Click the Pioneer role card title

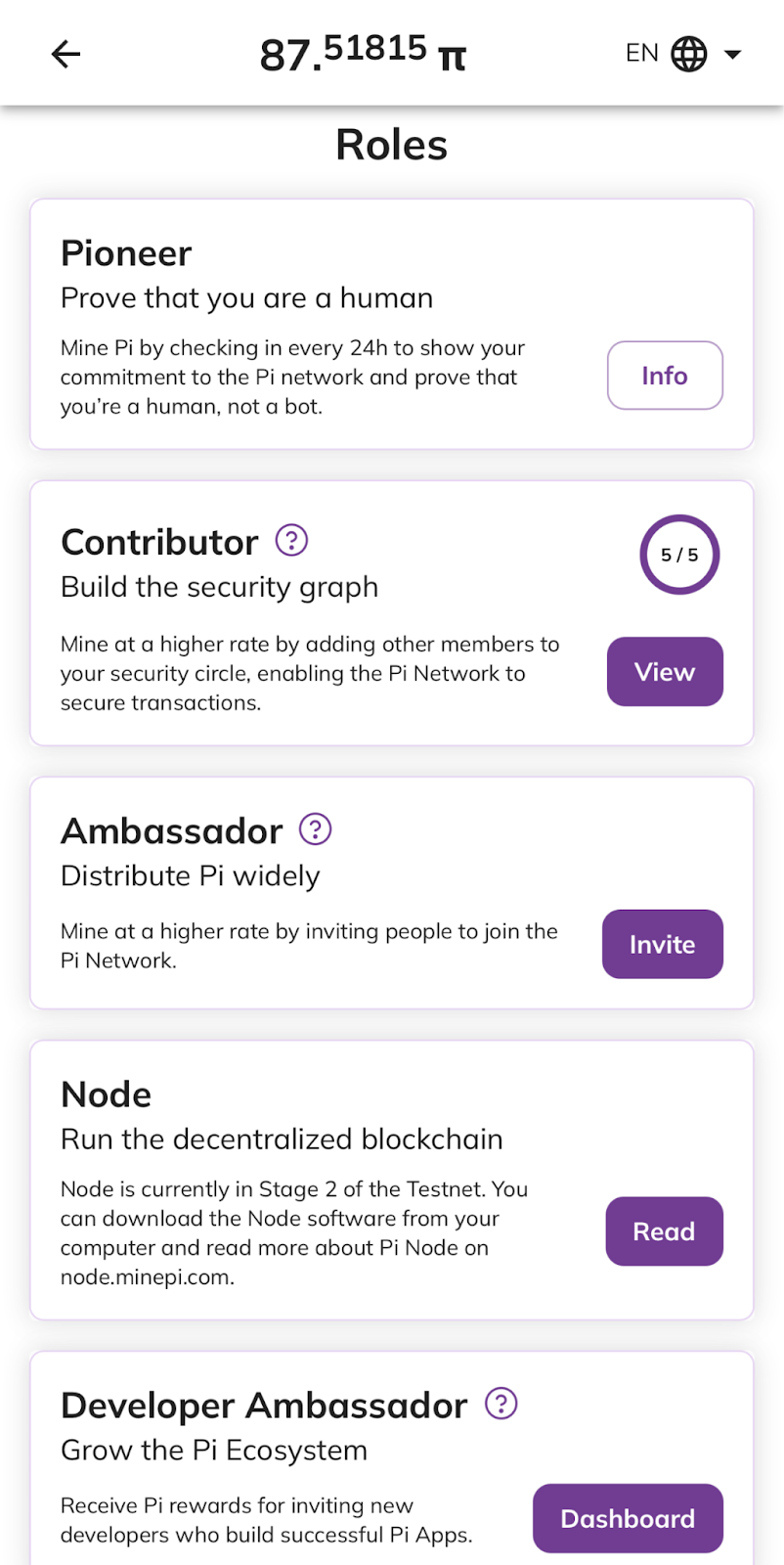[126, 253]
